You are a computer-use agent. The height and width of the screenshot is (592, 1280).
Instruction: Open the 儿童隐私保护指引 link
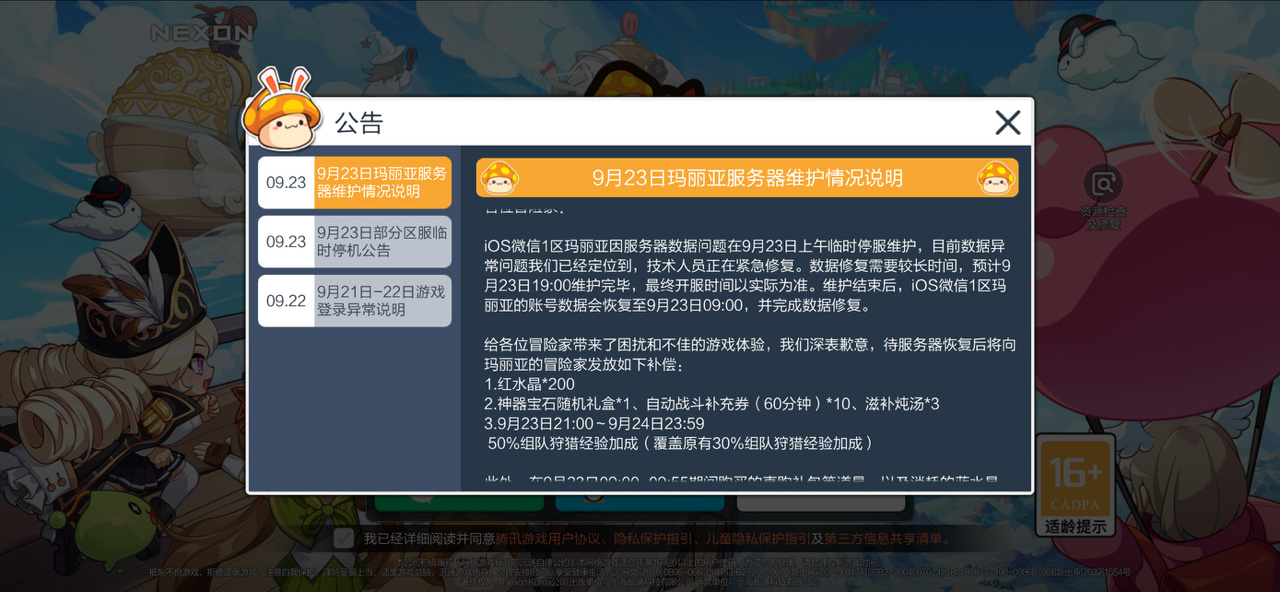point(760,538)
